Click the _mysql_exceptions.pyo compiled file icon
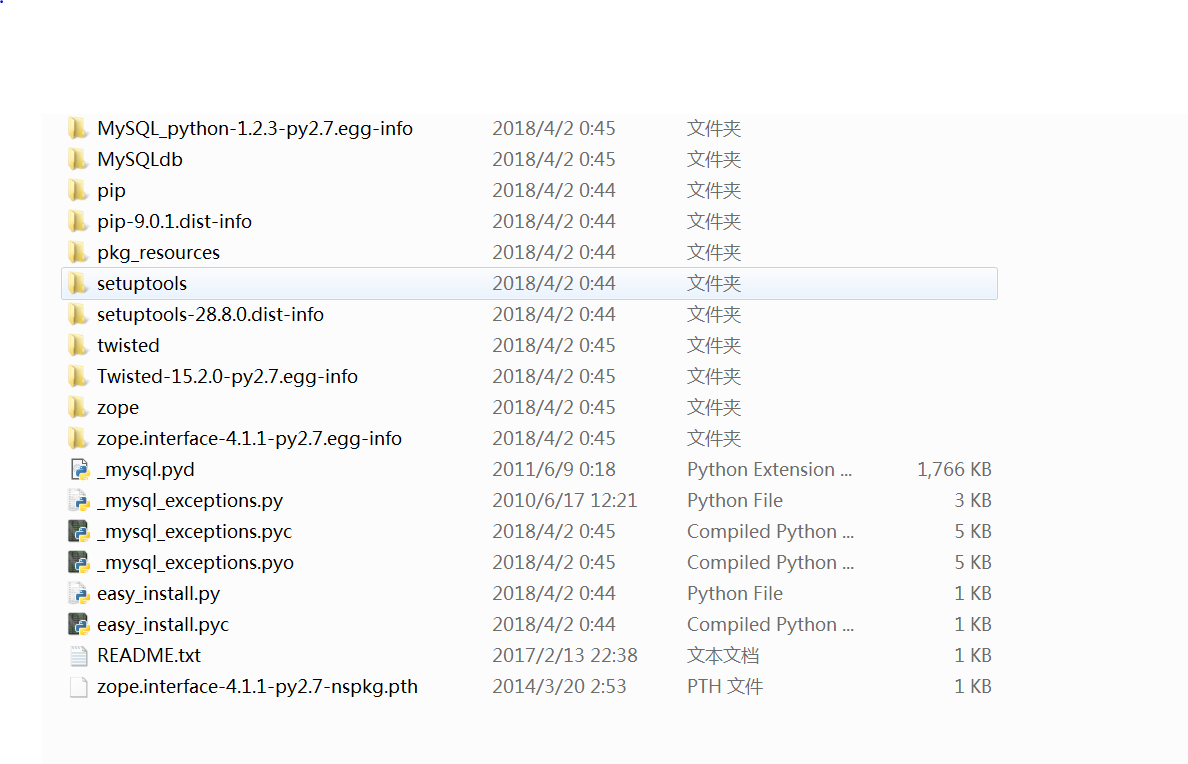 79,563
